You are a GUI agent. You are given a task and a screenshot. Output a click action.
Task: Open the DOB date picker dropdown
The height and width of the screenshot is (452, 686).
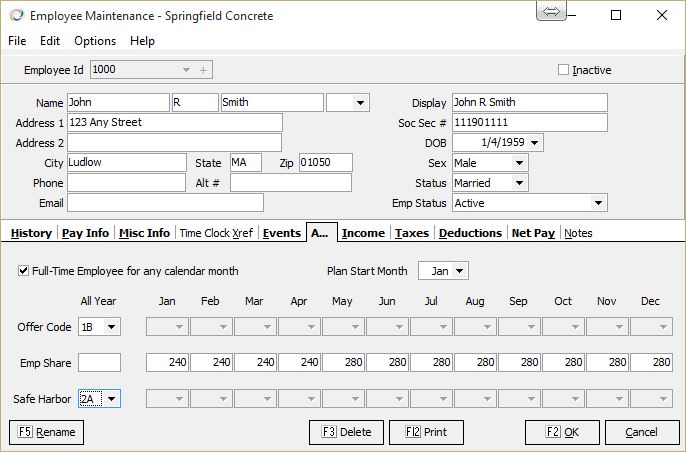[535, 143]
